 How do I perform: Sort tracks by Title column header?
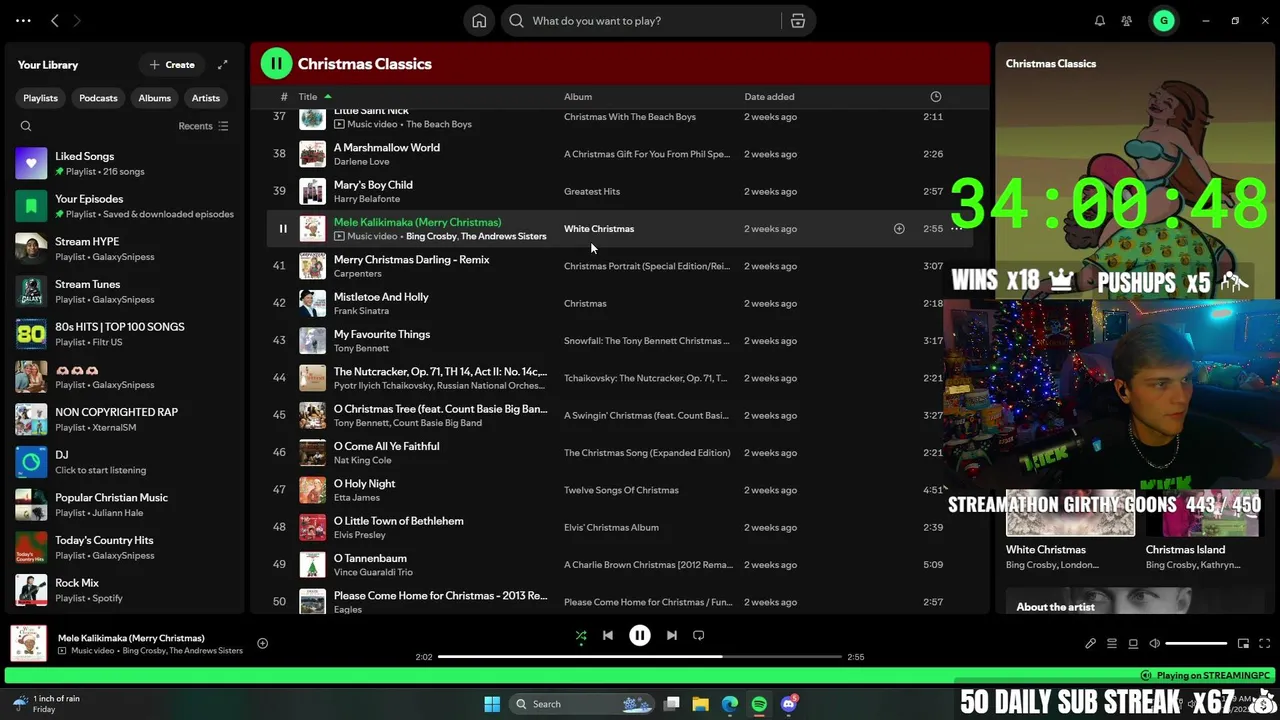(308, 97)
